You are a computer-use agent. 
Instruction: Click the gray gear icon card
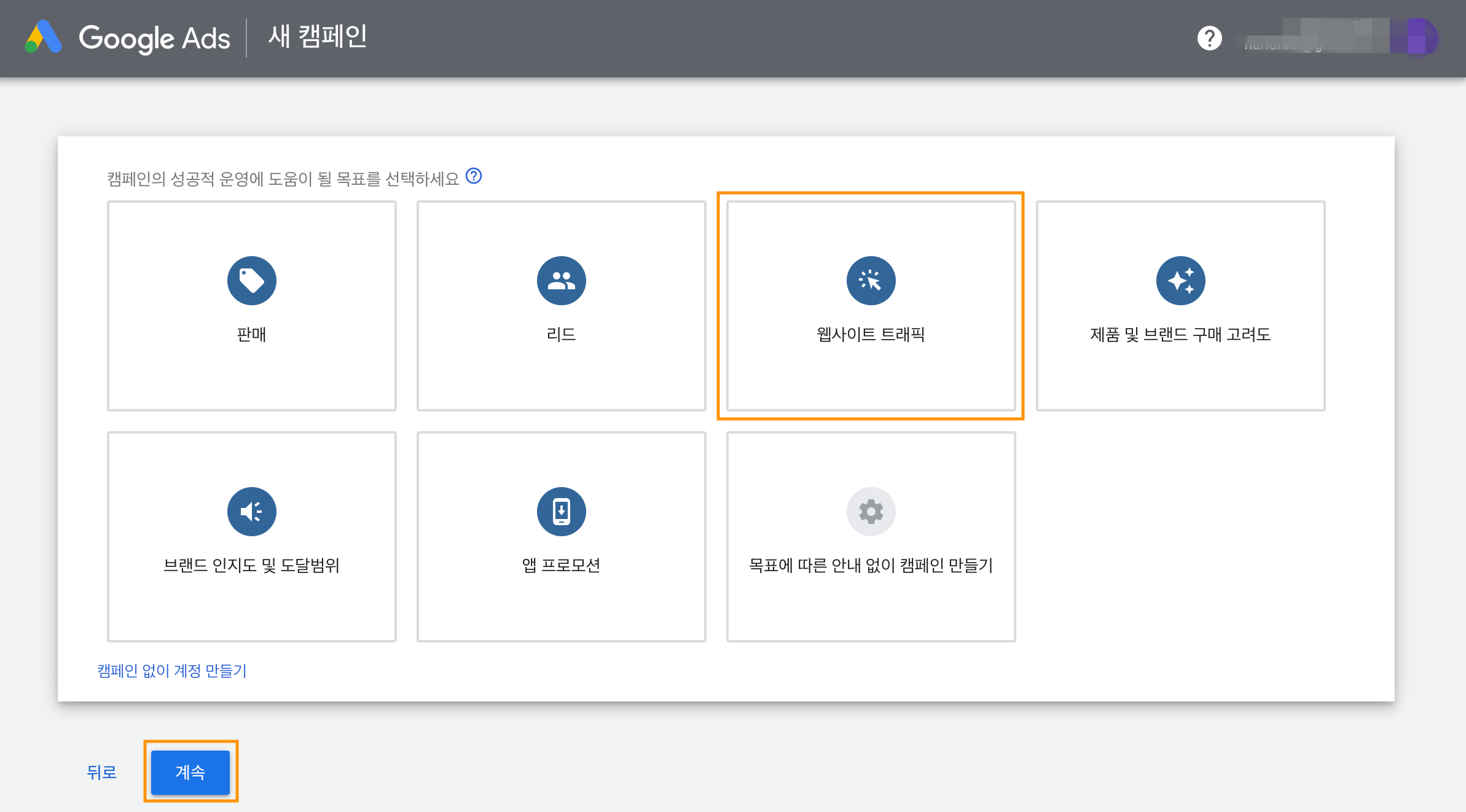[x=871, y=512]
